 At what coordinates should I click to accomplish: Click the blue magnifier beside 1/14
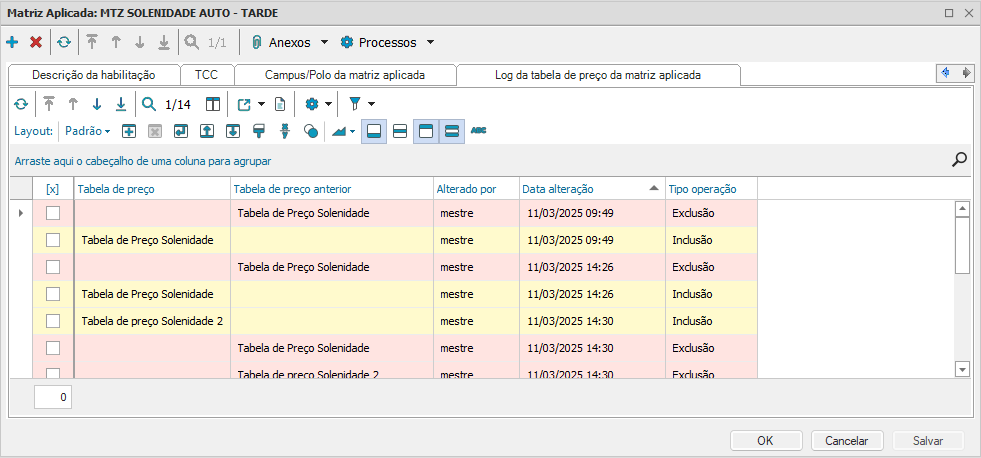[x=149, y=104]
